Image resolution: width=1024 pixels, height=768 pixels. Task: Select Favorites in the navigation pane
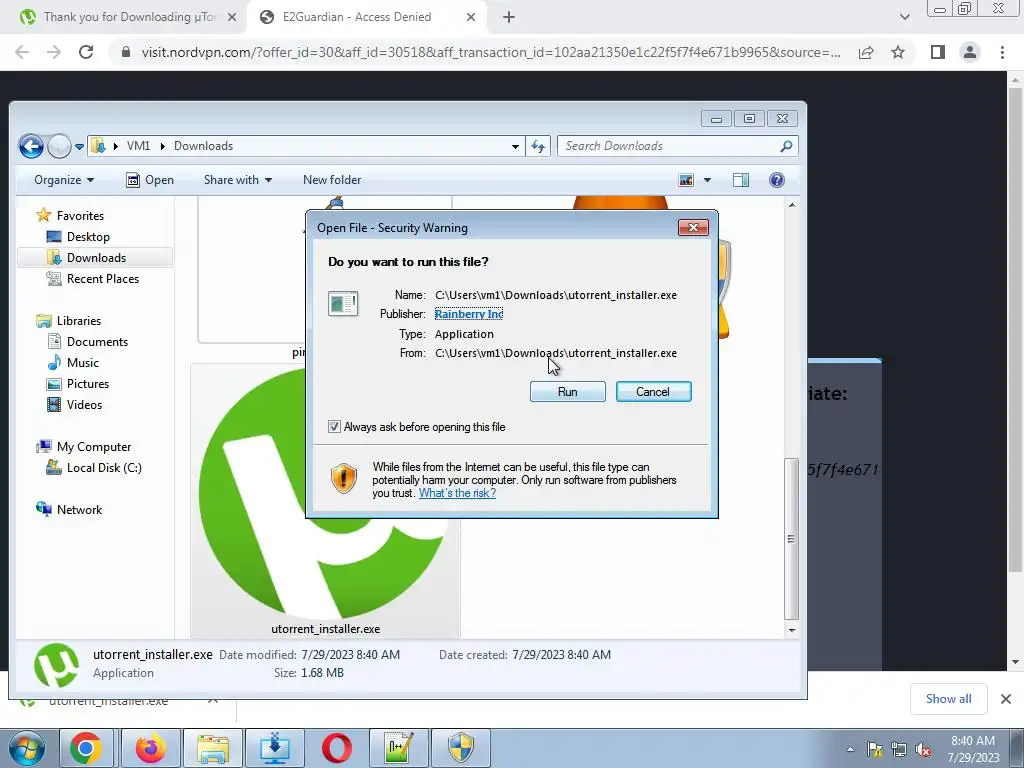click(80, 216)
